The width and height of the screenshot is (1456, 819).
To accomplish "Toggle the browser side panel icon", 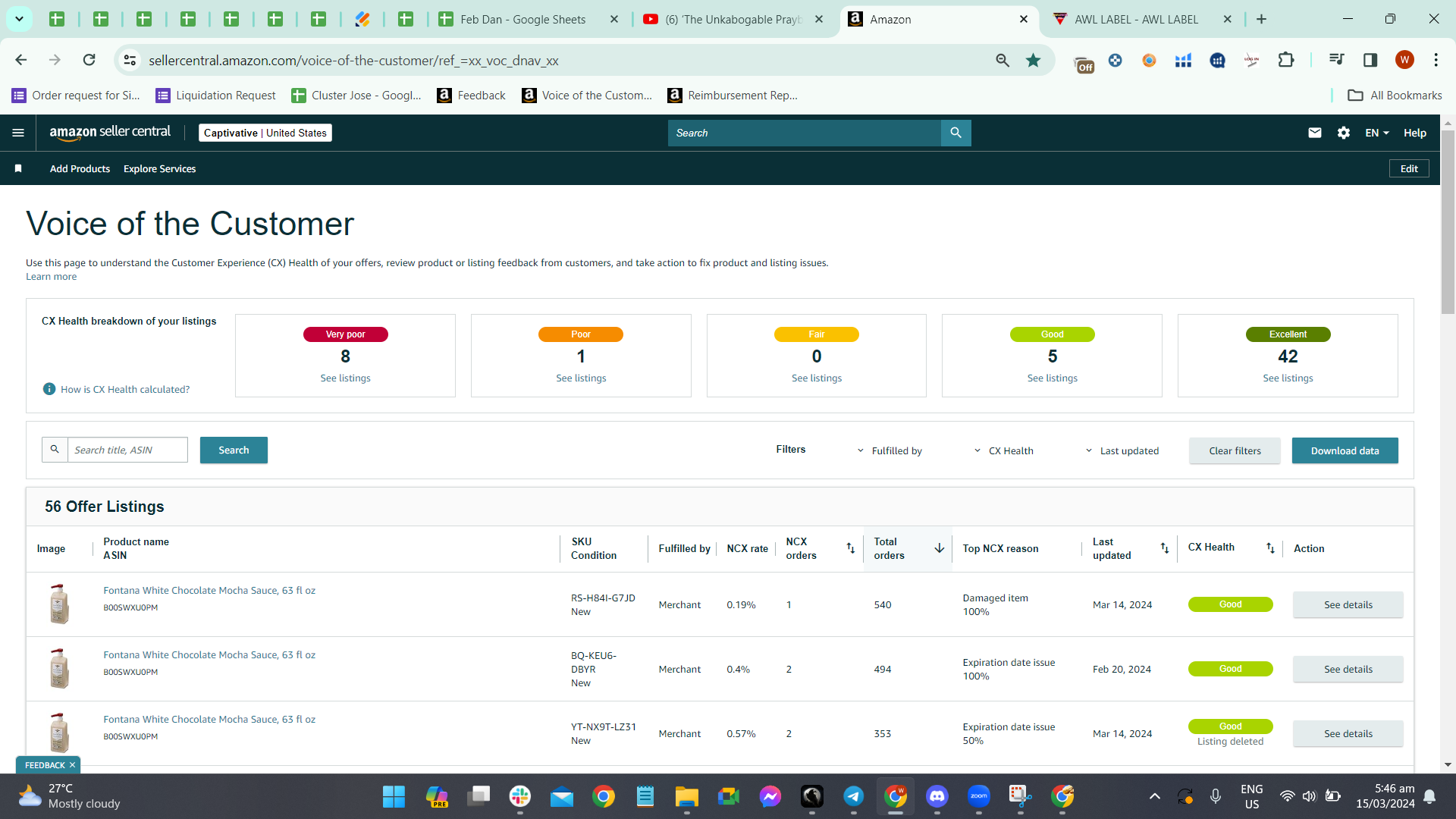I will click(x=1370, y=60).
